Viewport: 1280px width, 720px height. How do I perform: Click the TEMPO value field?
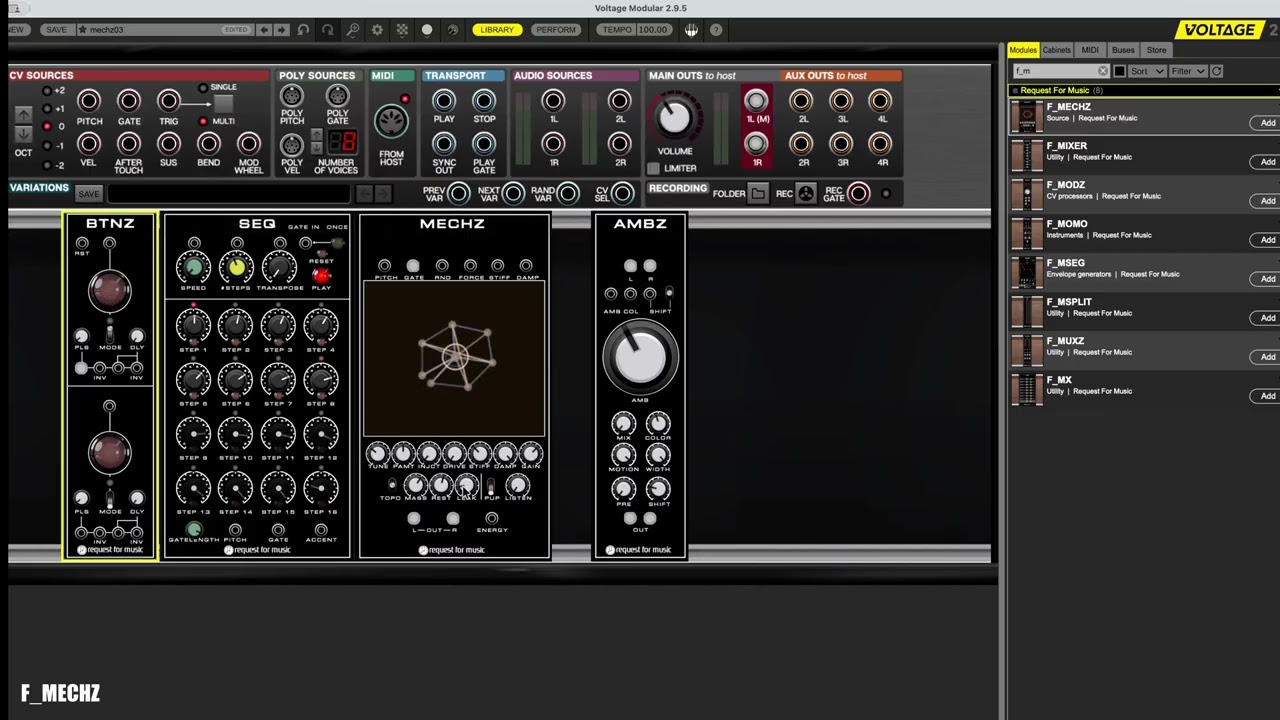point(652,30)
